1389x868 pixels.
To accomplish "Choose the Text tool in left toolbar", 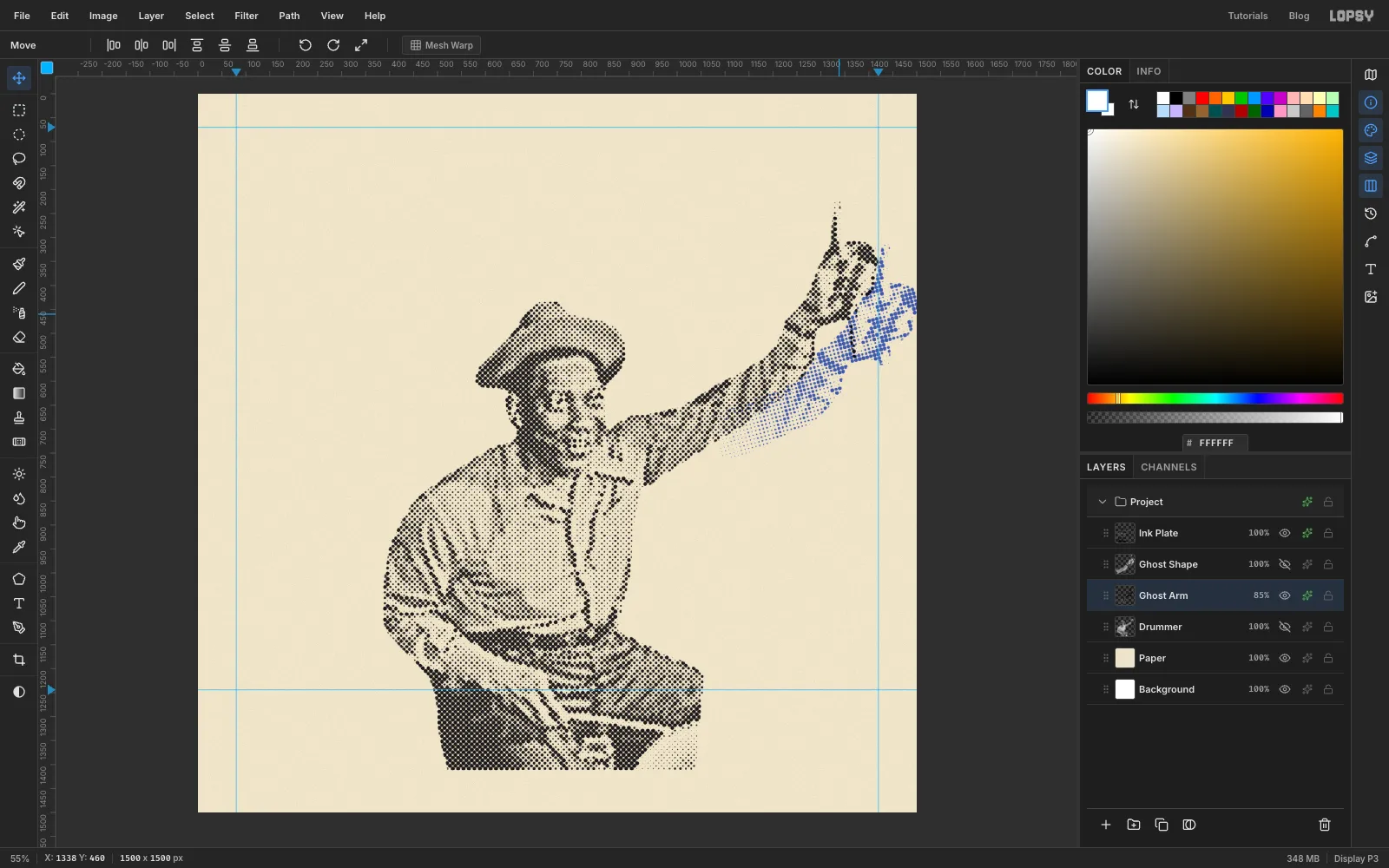I will click(19, 603).
